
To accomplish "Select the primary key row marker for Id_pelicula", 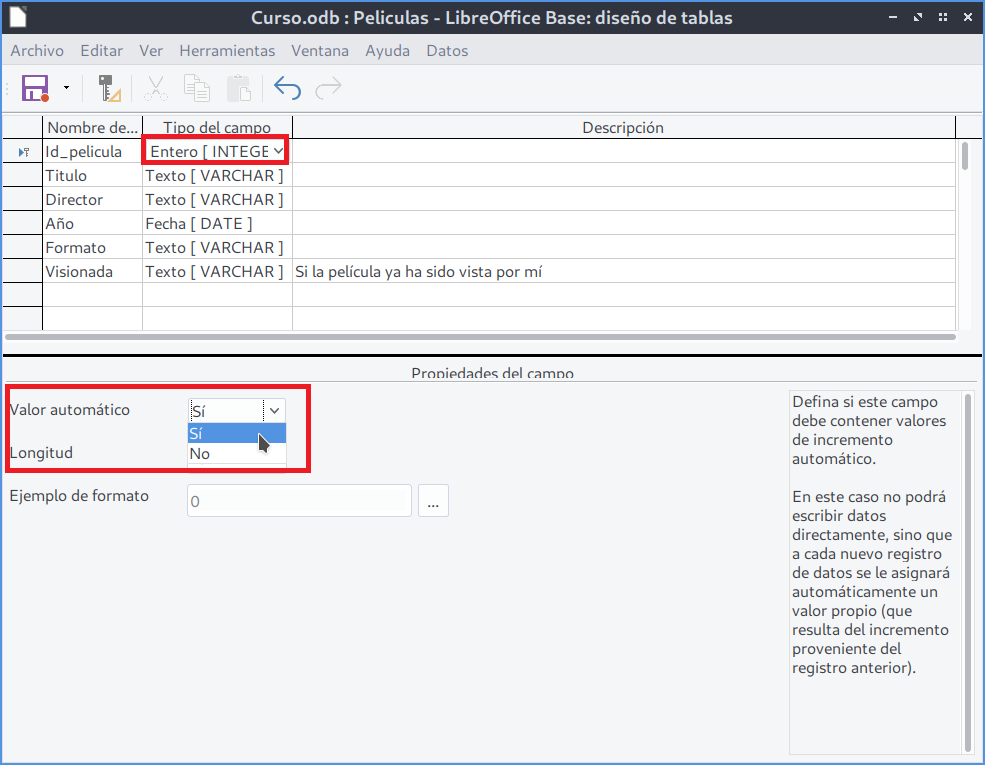I will coord(22,152).
